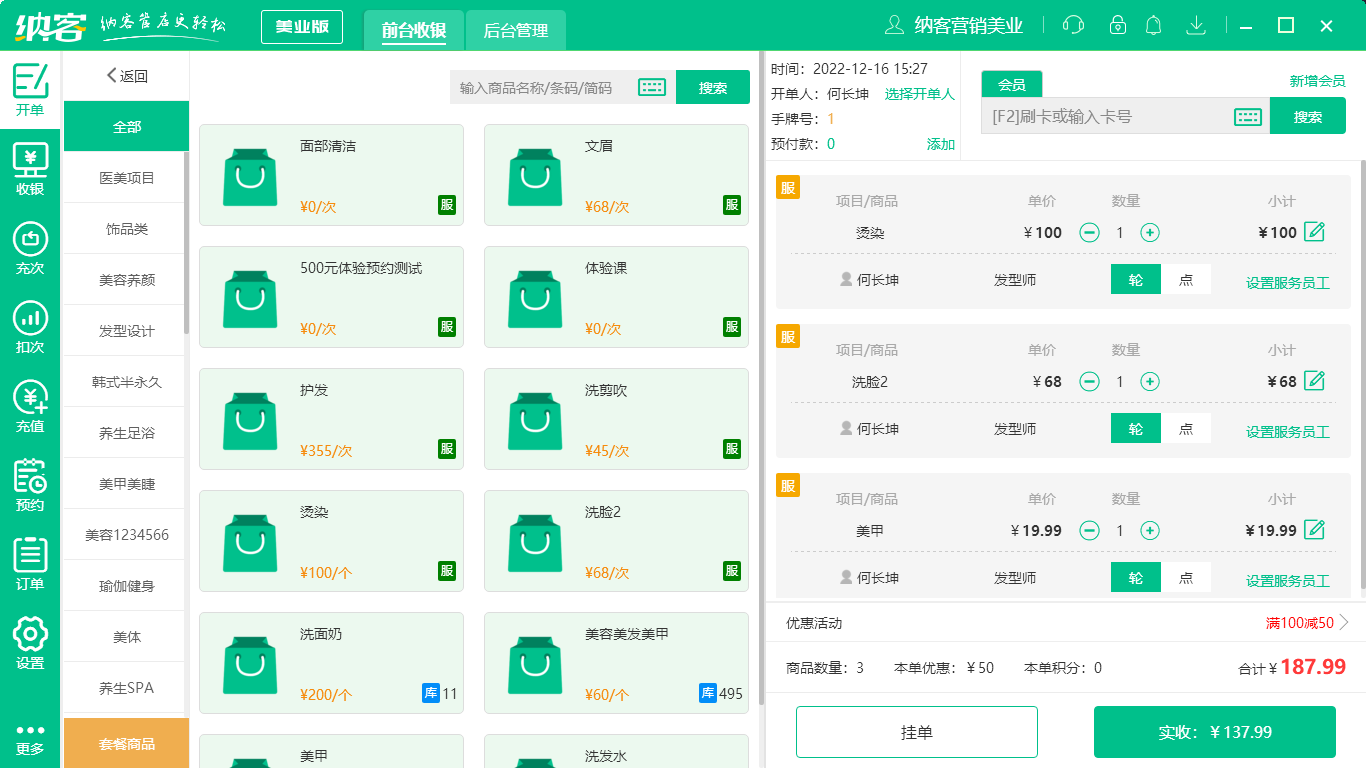
Task: Select the 美容1234566 category
Action: pyautogui.click(x=126, y=533)
